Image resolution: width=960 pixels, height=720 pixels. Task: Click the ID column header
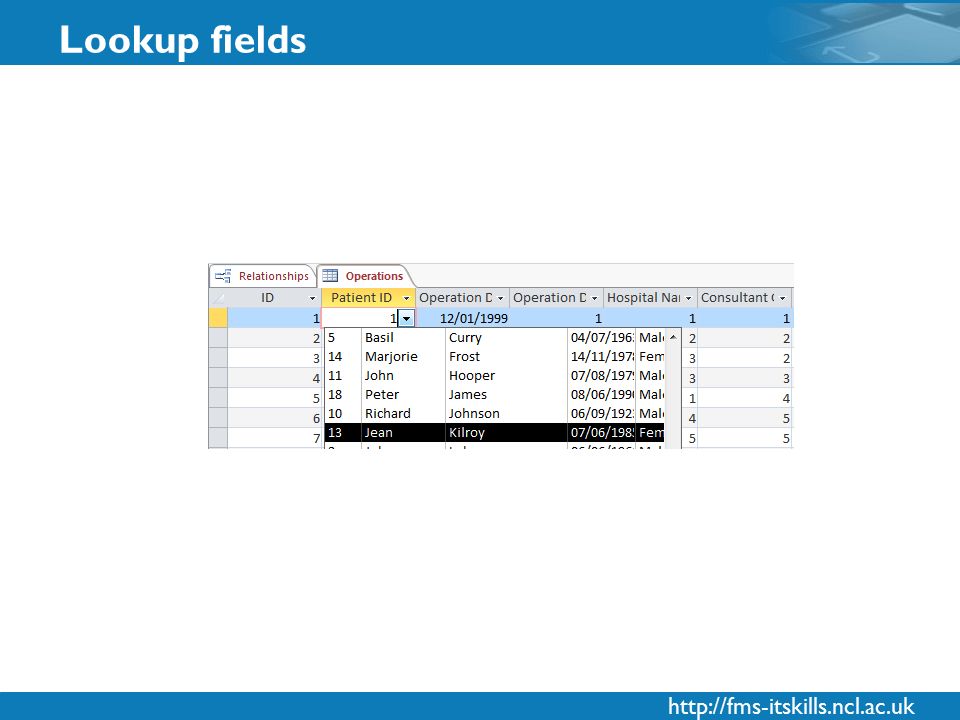(x=274, y=298)
